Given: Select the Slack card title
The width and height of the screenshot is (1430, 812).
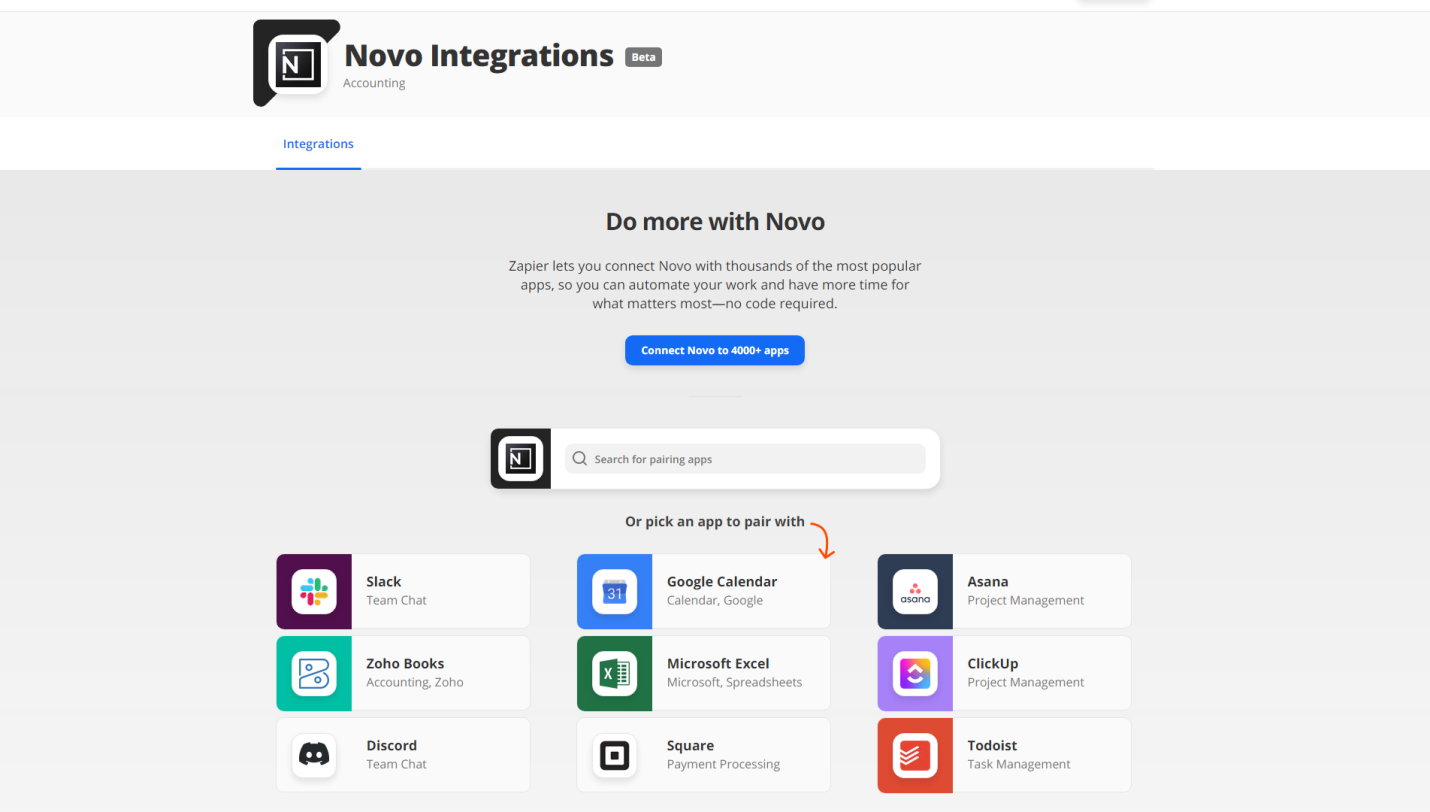Looking at the screenshot, I should [x=383, y=582].
